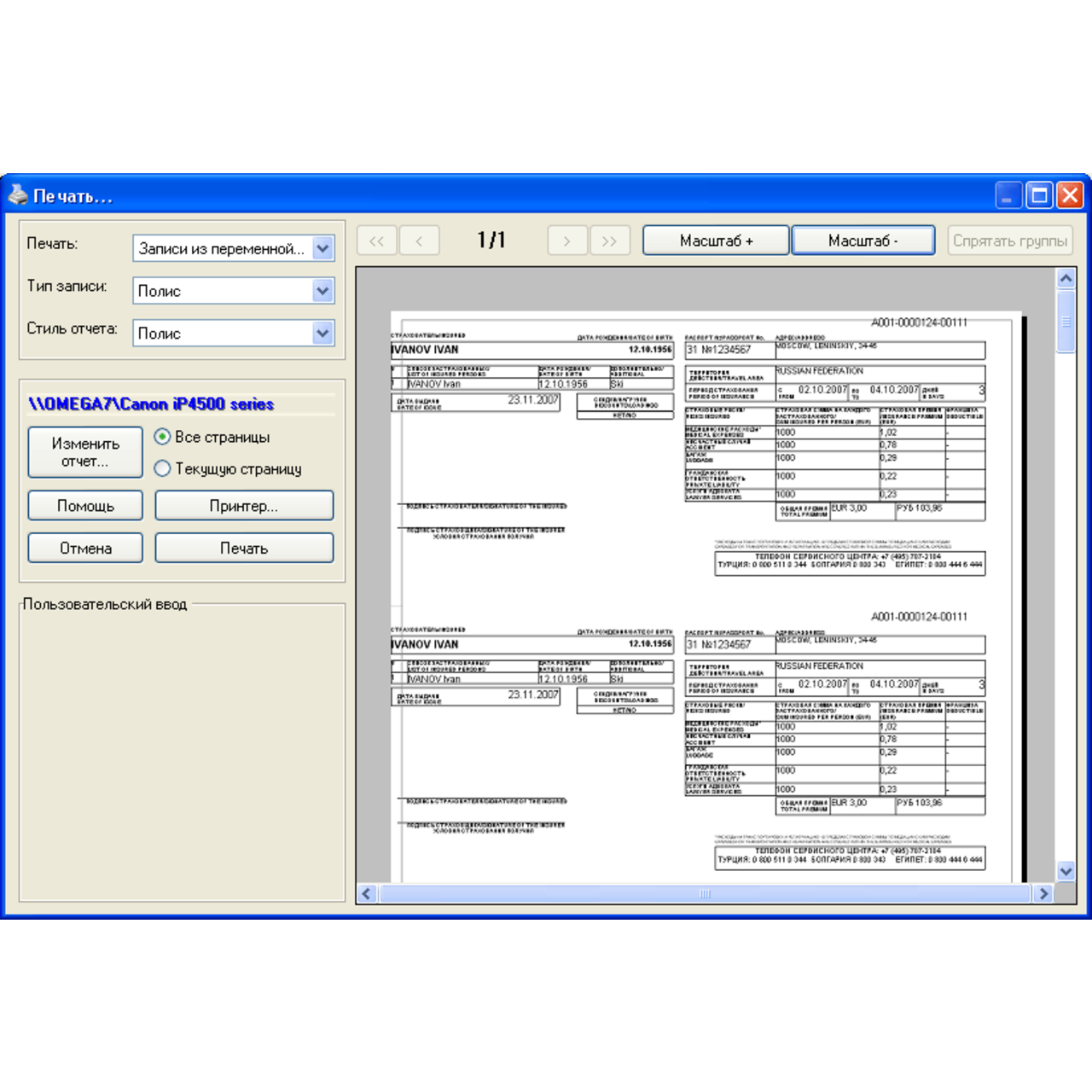The width and height of the screenshot is (1092, 1092).
Task: Click the right arrow on the horizontal scrollbar
Action: (1044, 894)
